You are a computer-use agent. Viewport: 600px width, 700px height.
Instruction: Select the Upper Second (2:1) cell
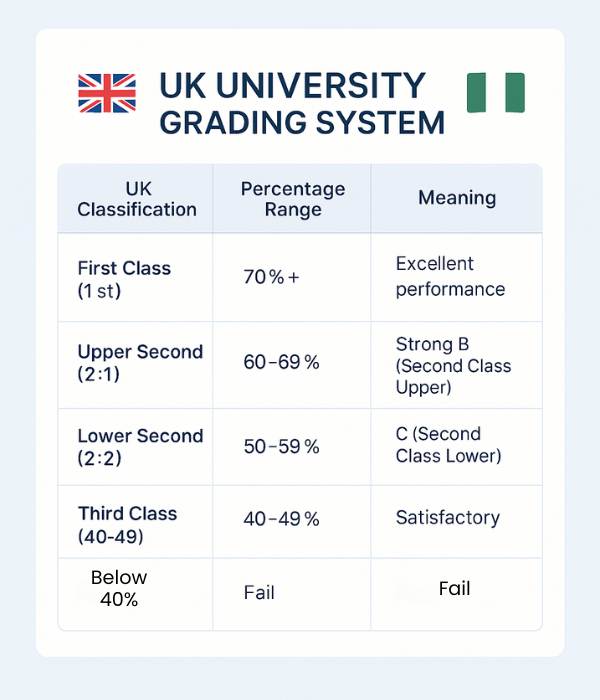(x=140, y=362)
